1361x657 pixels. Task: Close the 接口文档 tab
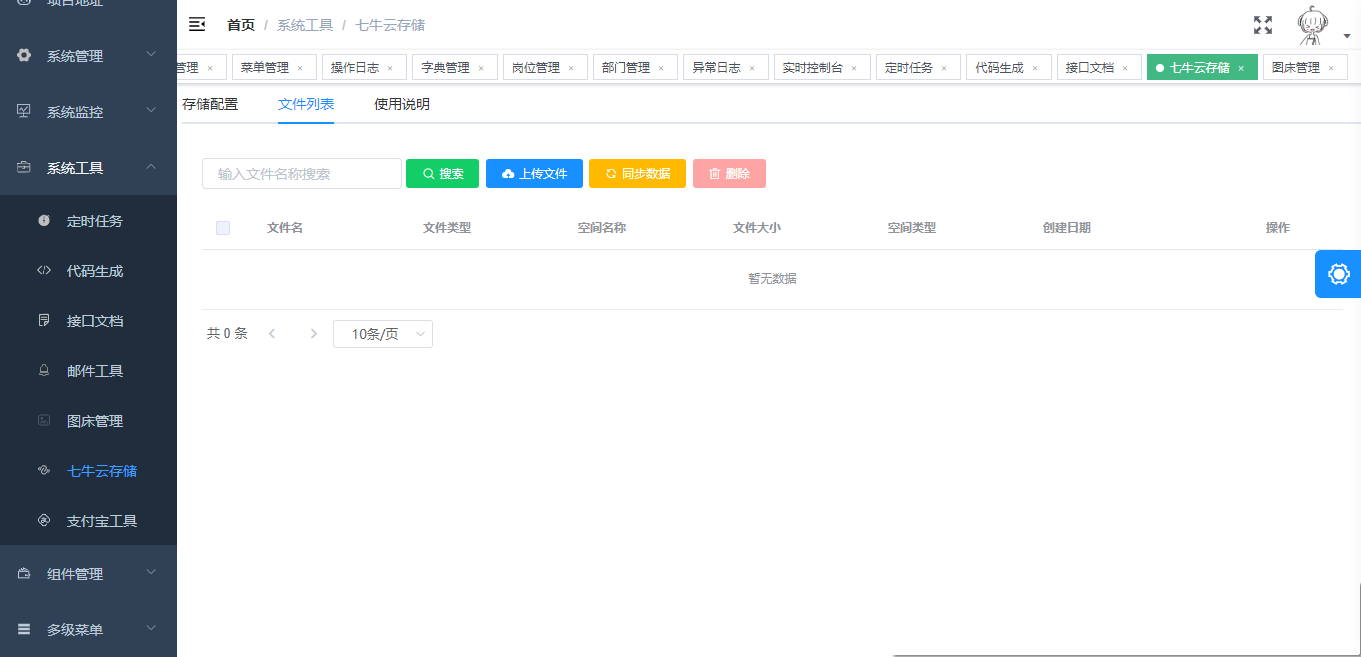(1125, 68)
